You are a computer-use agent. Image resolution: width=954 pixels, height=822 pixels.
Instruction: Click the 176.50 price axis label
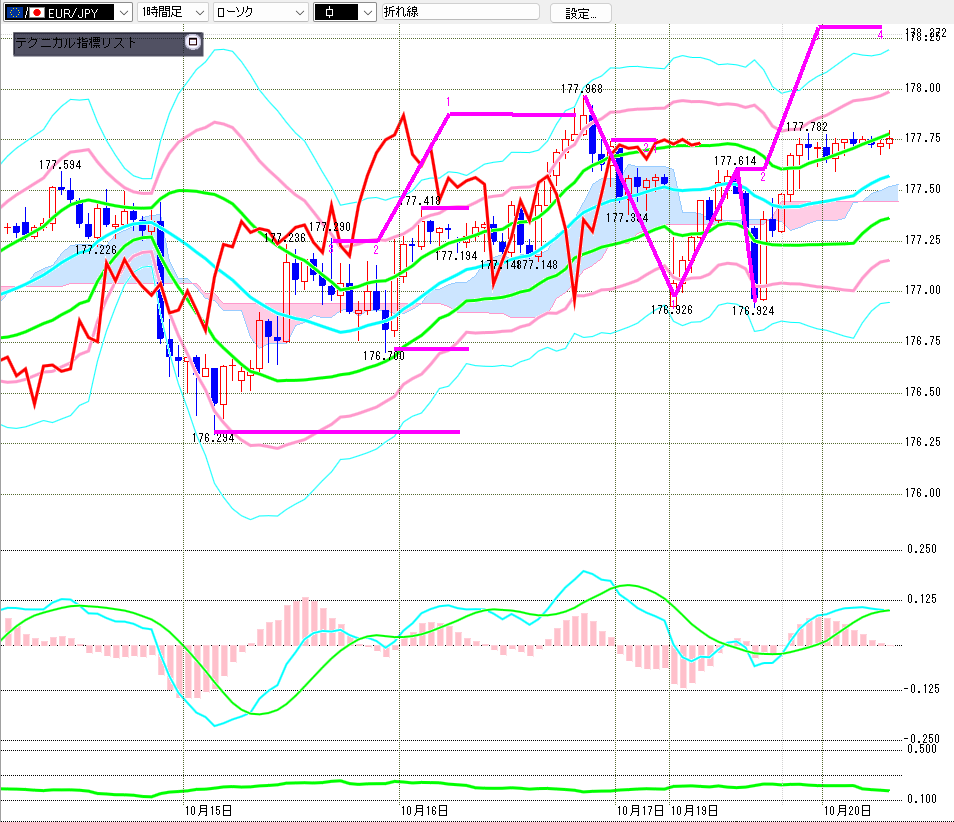tap(922, 392)
